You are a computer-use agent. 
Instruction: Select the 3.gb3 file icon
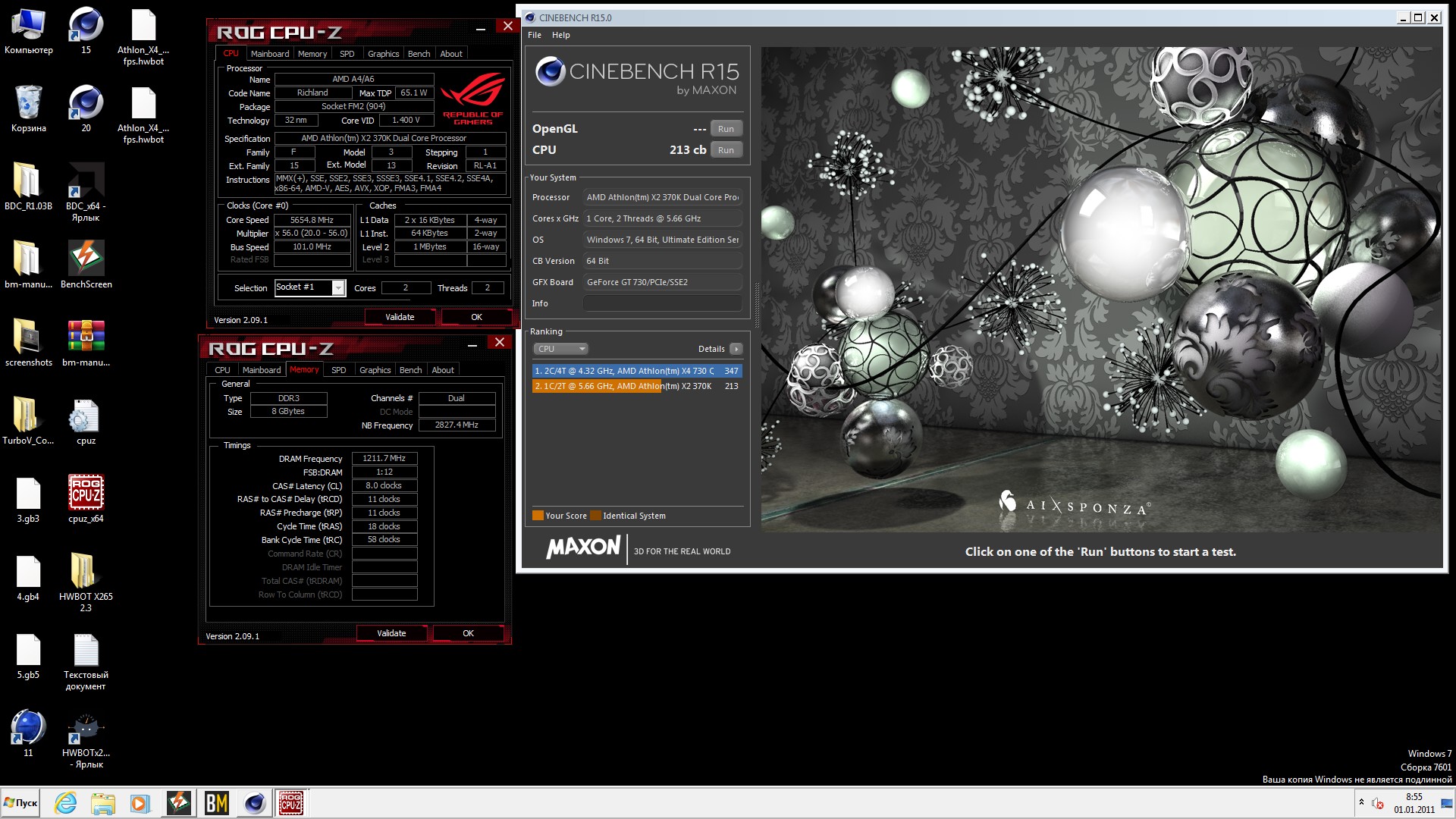[29, 499]
